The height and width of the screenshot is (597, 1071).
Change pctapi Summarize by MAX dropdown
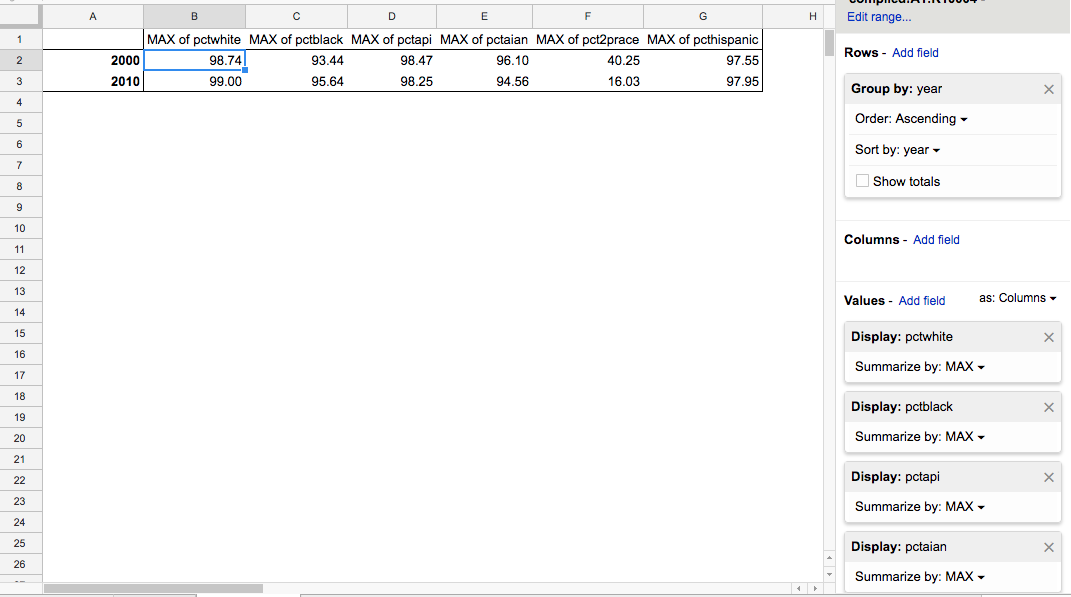pyautogui.click(x=919, y=507)
